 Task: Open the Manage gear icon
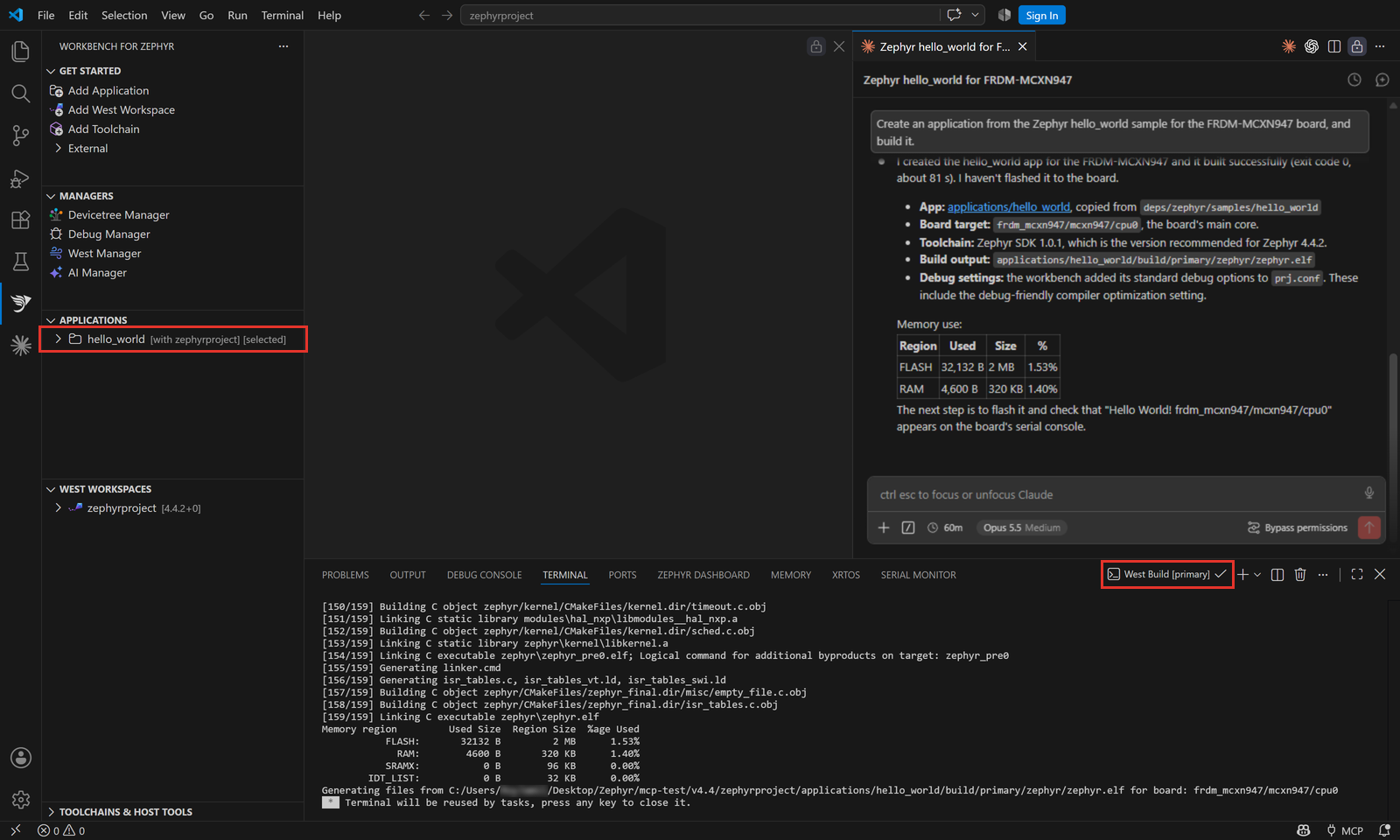(x=20, y=800)
